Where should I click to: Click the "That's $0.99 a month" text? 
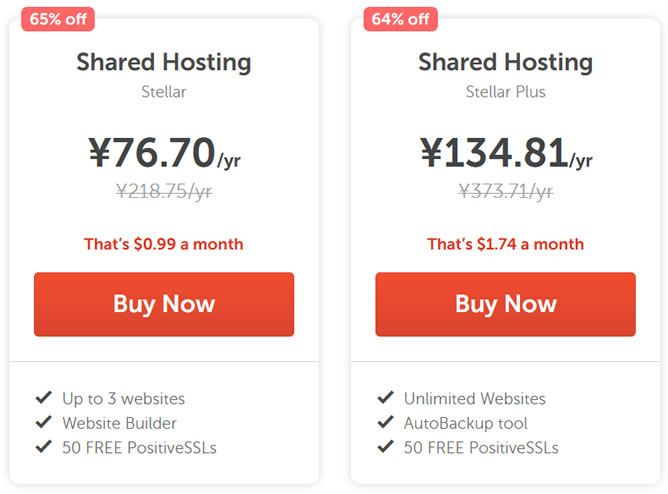[x=164, y=244]
